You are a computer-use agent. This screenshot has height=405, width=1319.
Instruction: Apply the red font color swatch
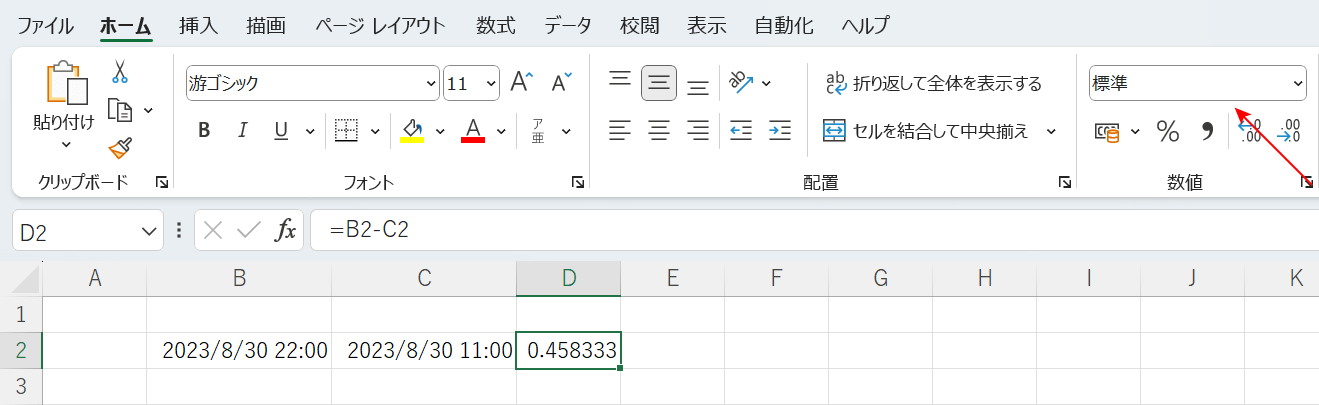pos(473,130)
